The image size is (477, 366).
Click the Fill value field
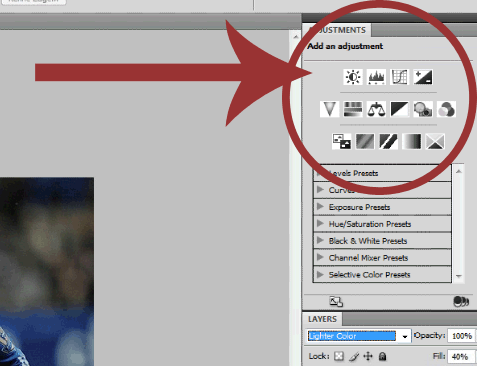click(461, 357)
